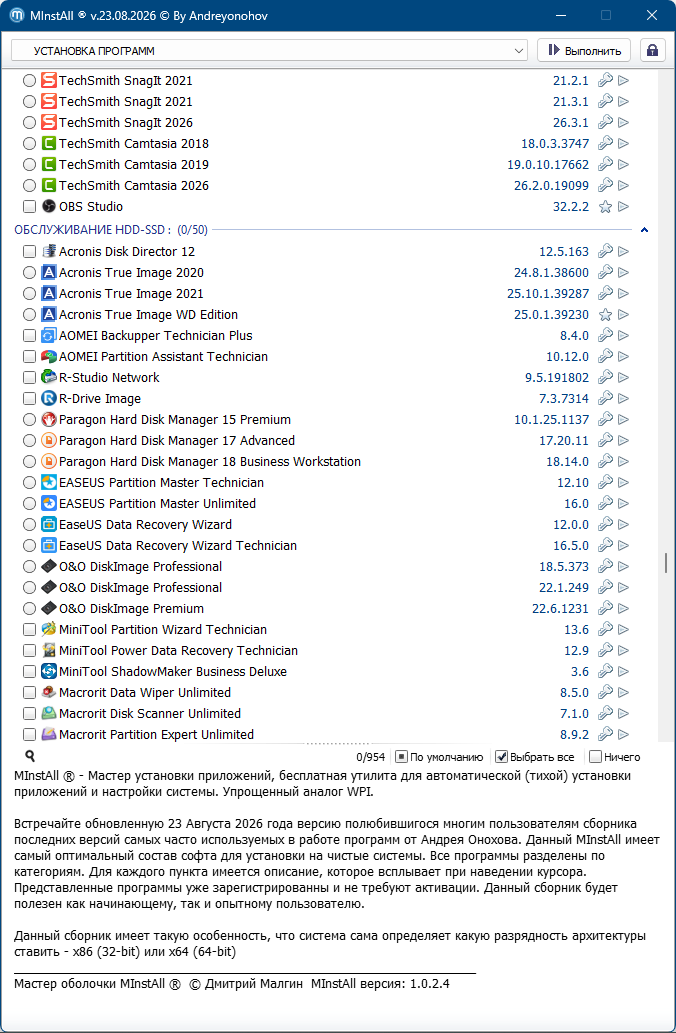Click the Acronis Disk Director 12 icon
Screen dimensions: 676x1033
(49, 251)
